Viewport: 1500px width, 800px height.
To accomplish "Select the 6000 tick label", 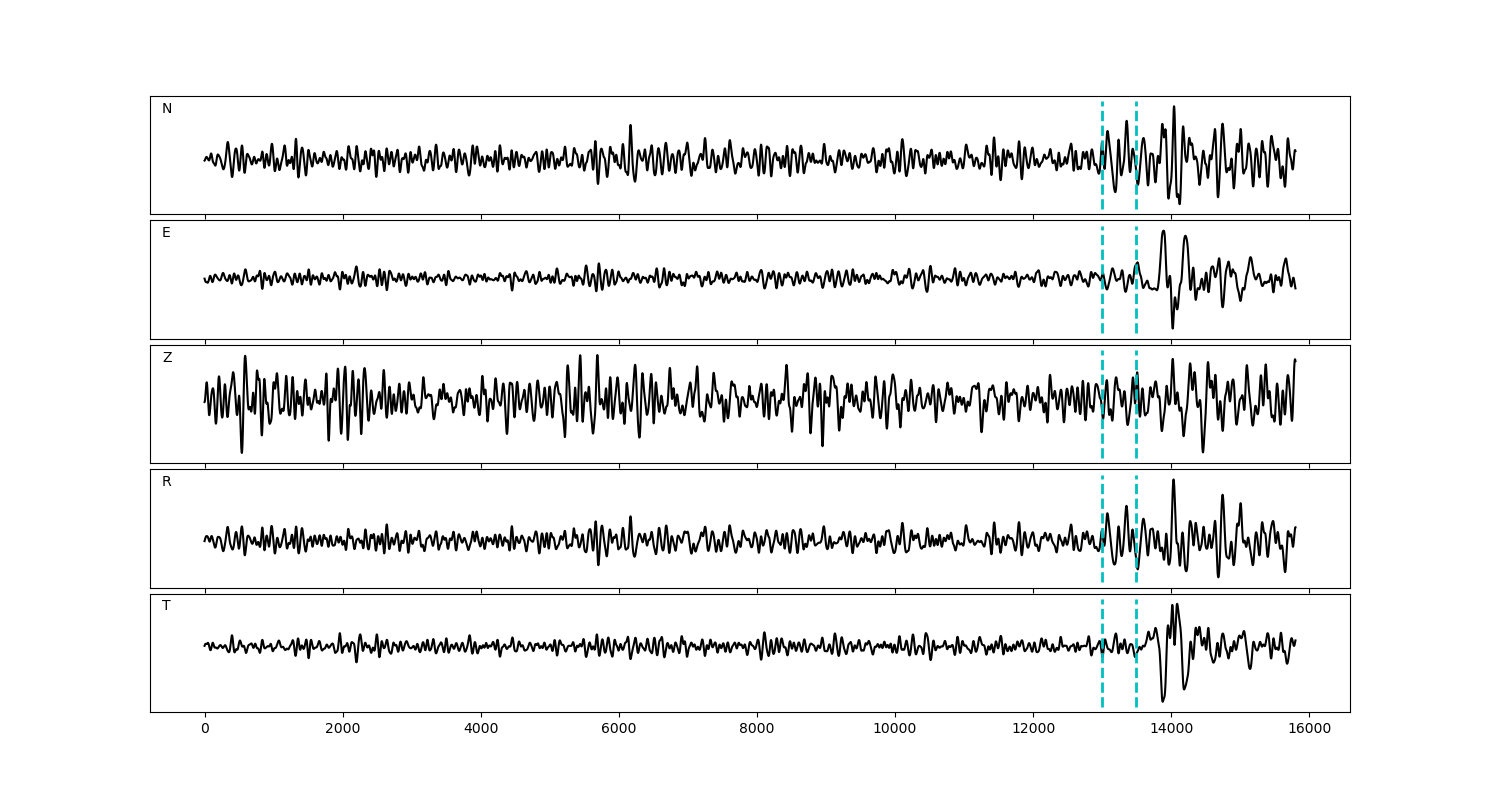I will (619, 730).
